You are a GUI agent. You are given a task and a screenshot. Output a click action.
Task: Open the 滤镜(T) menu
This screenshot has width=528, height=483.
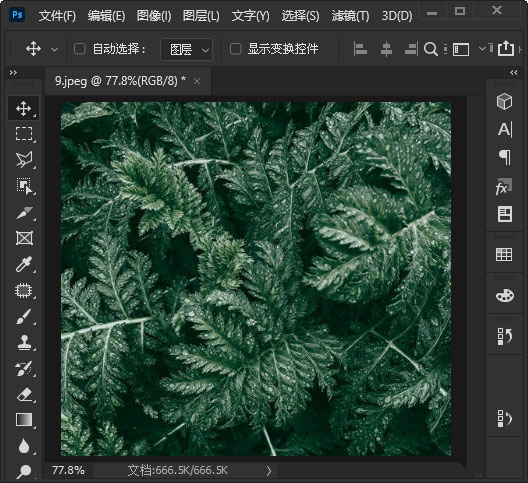[350, 16]
